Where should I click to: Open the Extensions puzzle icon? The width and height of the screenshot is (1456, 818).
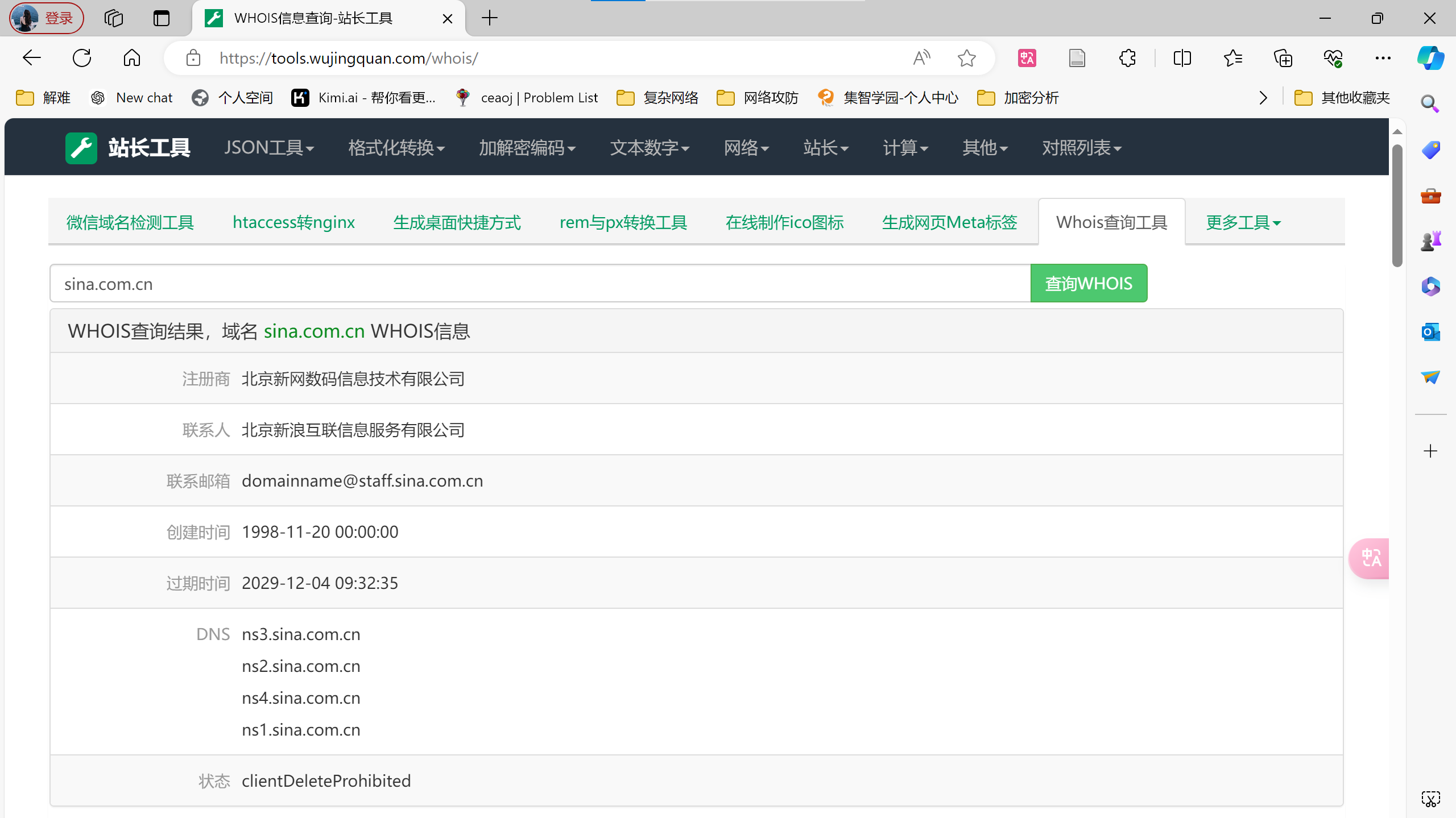click(x=1127, y=58)
